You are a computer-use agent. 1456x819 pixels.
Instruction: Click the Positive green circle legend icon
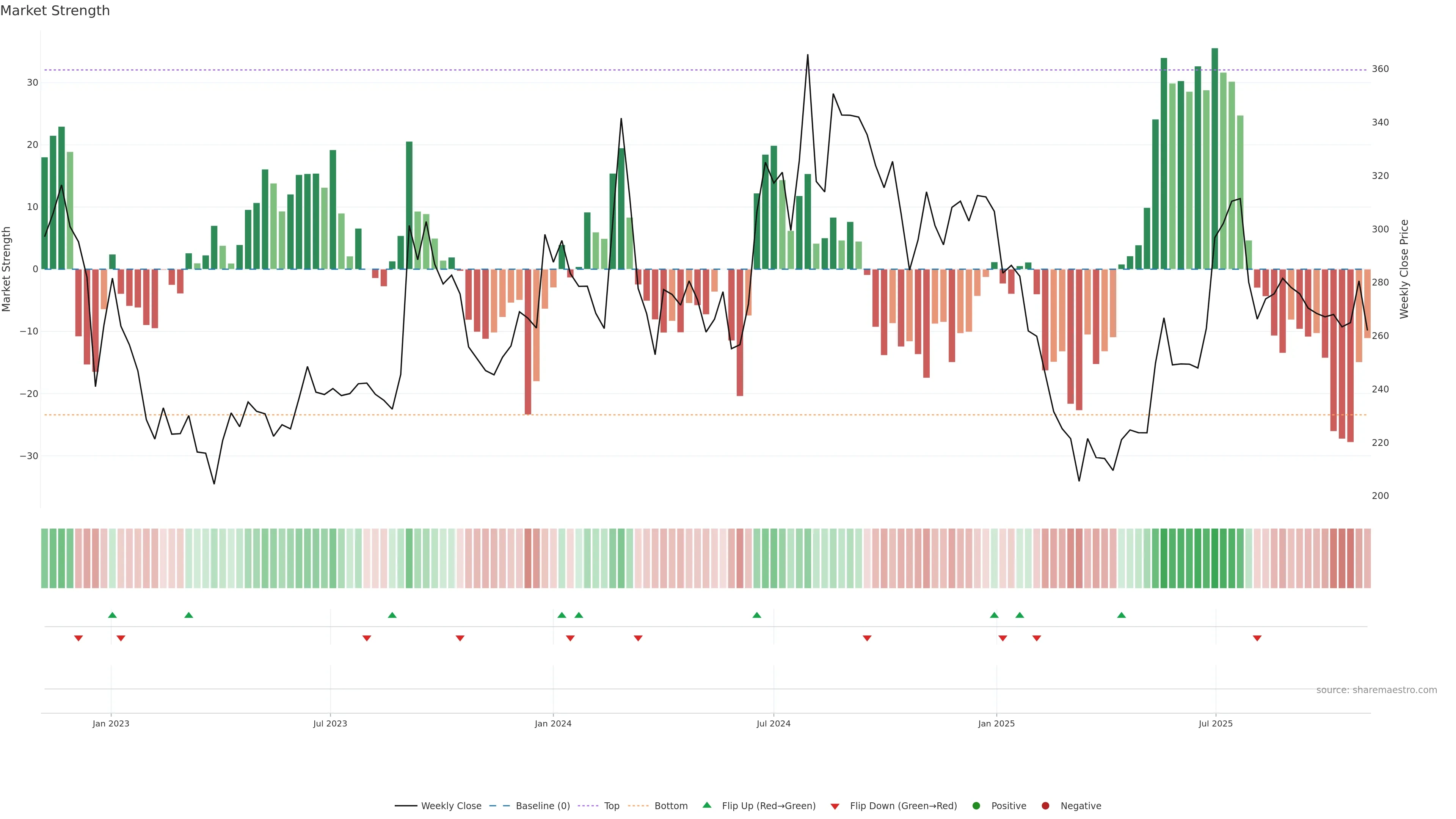coord(976,805)
